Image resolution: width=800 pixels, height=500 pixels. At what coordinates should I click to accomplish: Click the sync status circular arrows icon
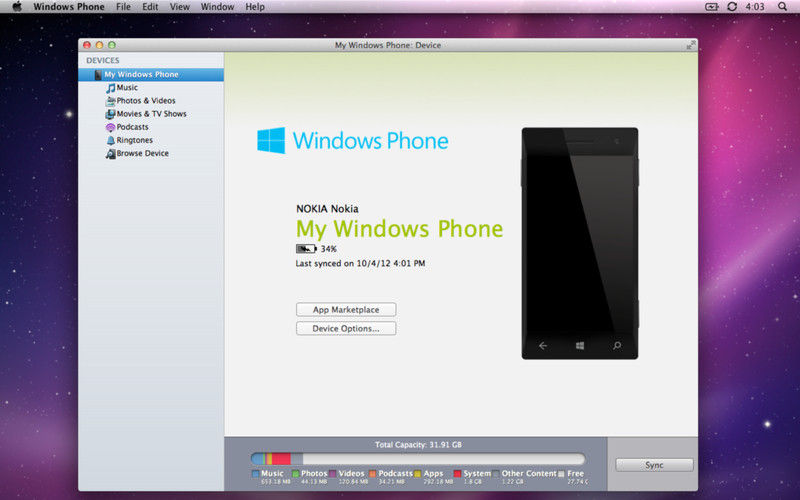732,7
